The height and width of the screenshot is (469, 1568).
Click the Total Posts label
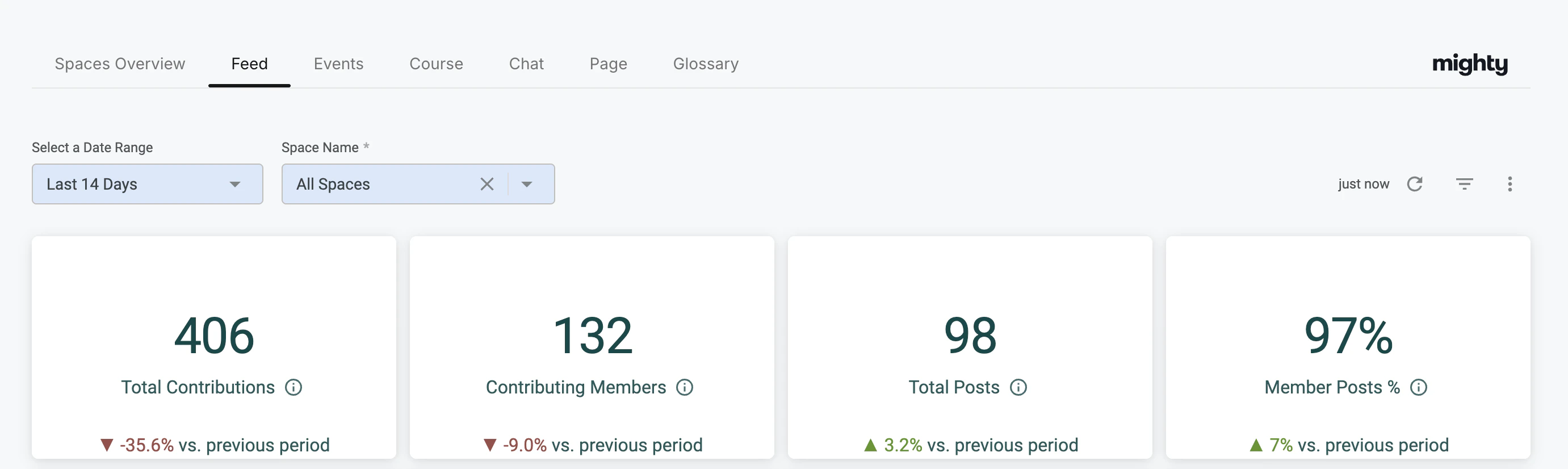[954, 387]
